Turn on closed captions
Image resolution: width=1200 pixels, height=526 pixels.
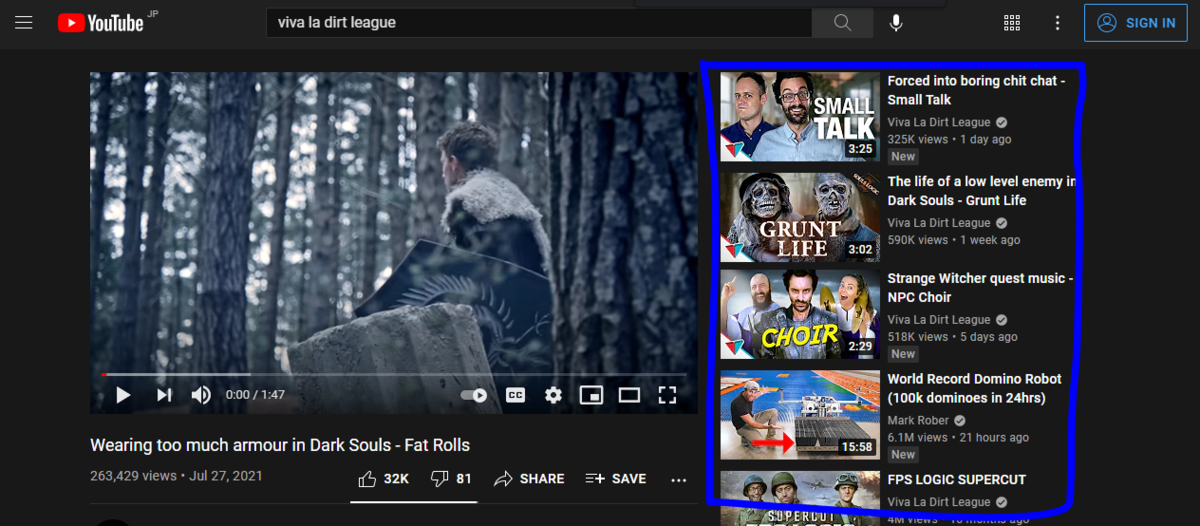pos(516,395)
